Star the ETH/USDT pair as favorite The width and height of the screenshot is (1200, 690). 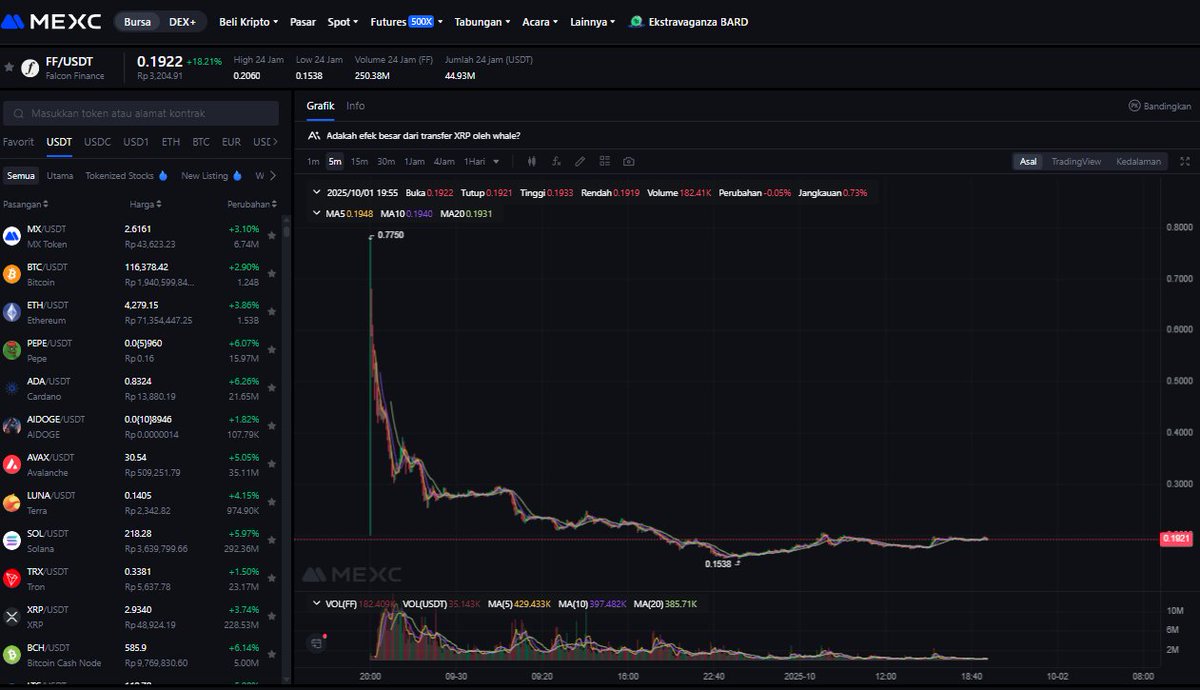270,313
